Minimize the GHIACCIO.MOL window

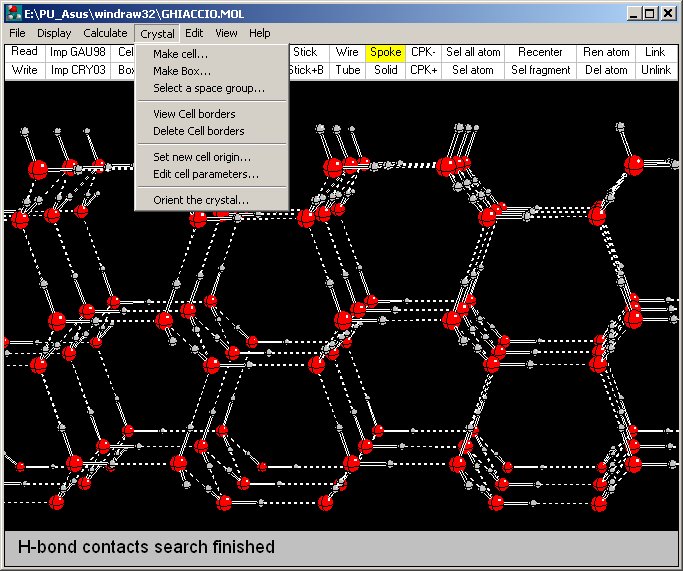634,14
